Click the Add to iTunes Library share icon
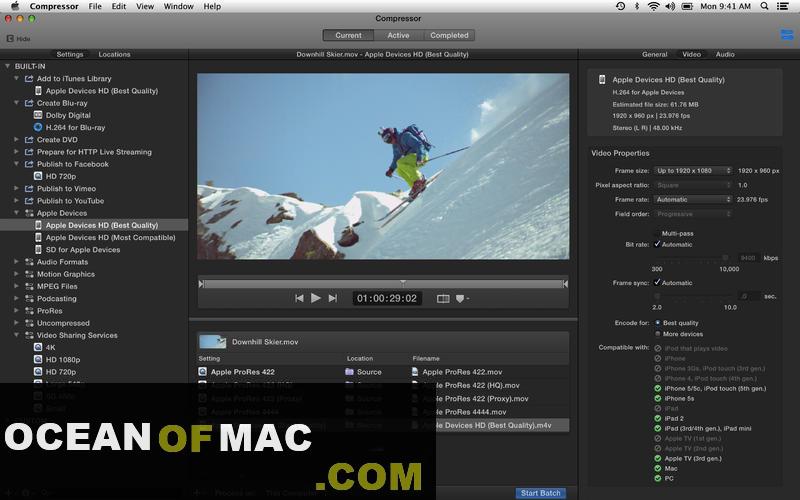 click(29, 79)
